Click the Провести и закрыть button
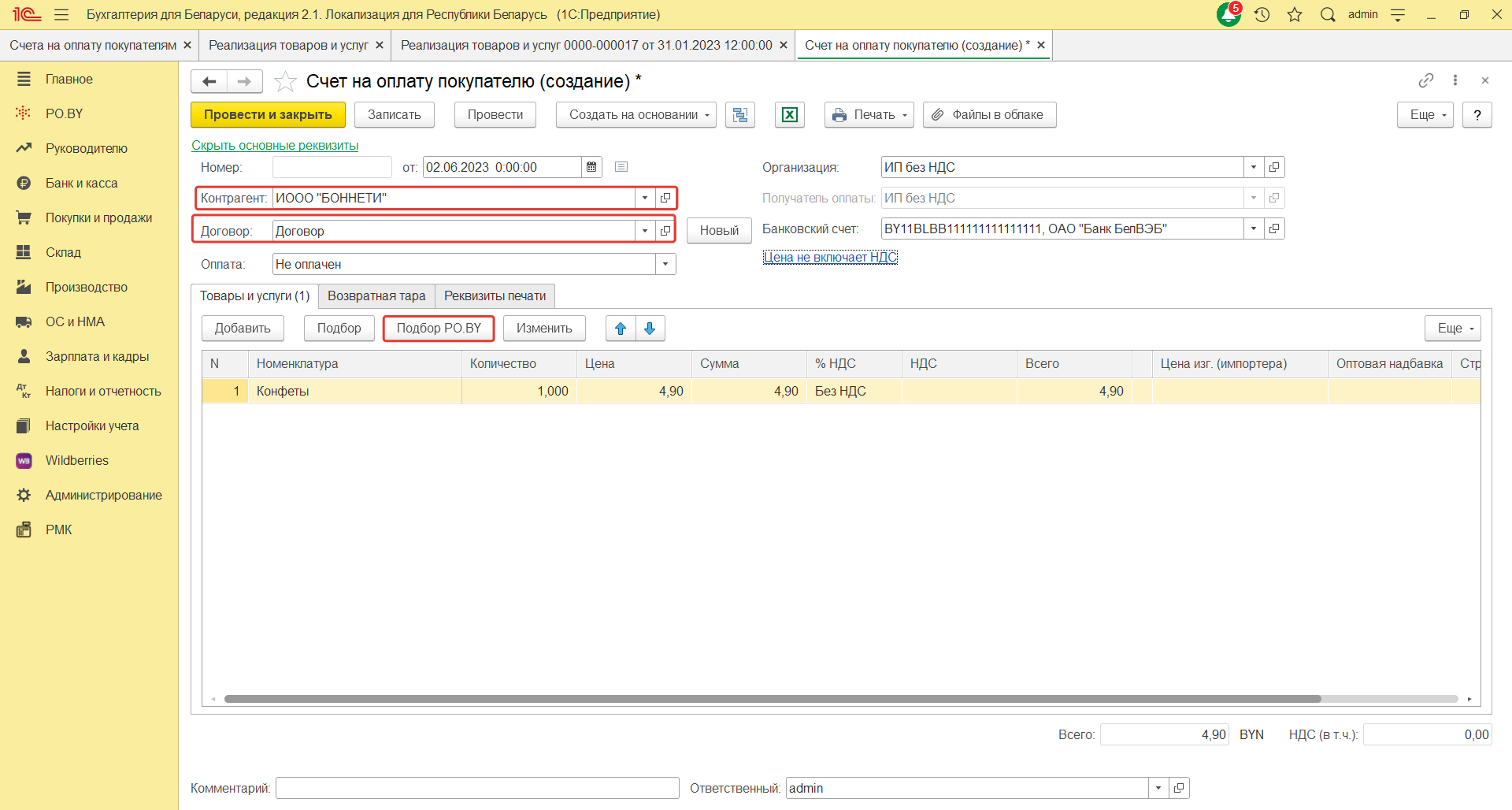Screen dimensions: 1512x810 point(268,115)
